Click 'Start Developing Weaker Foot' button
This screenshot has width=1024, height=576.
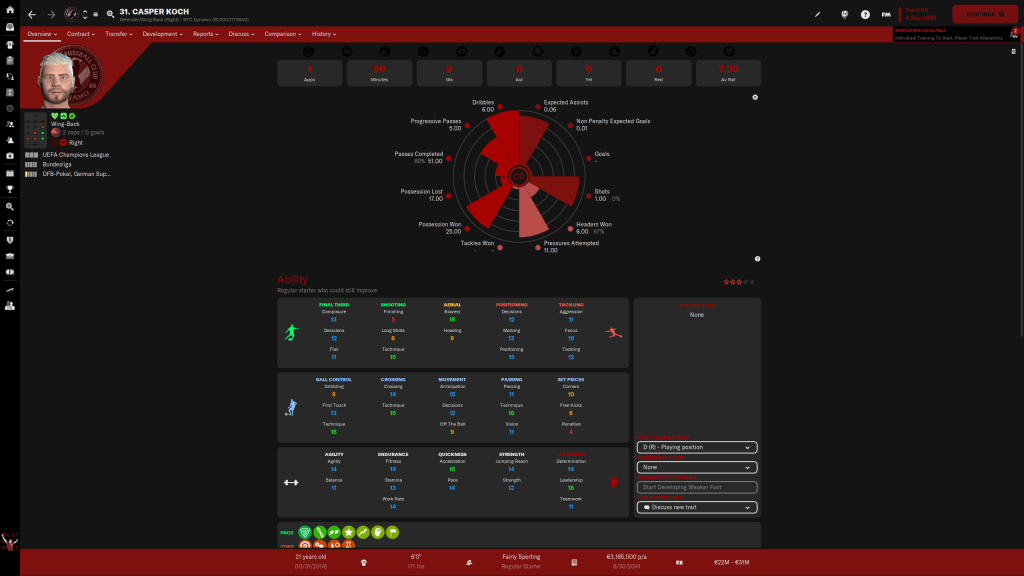click(x=697, y=487)
